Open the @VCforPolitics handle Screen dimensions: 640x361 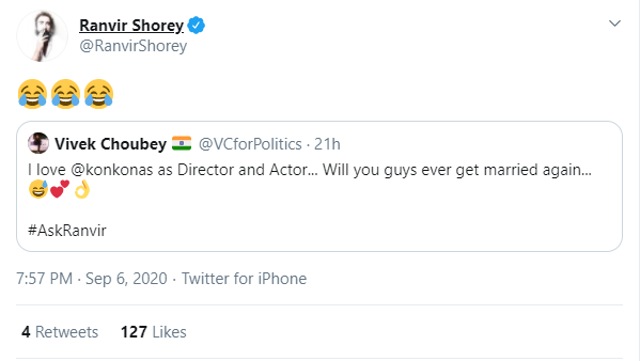coord(250,144)
